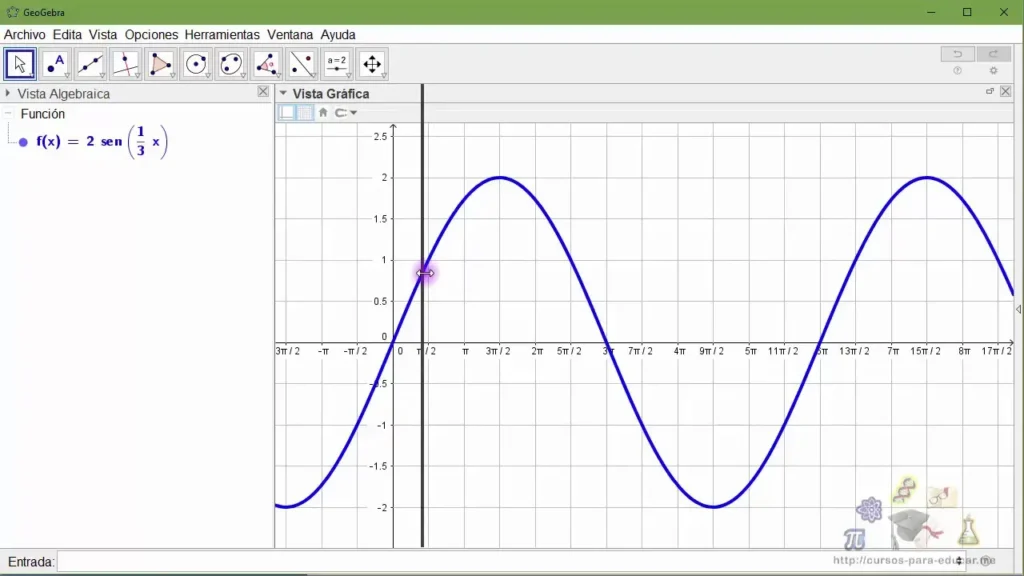Viewport: 1024px width, 576px height.
Task: Open the Herramientas menu
Action: tap(221, 34)
